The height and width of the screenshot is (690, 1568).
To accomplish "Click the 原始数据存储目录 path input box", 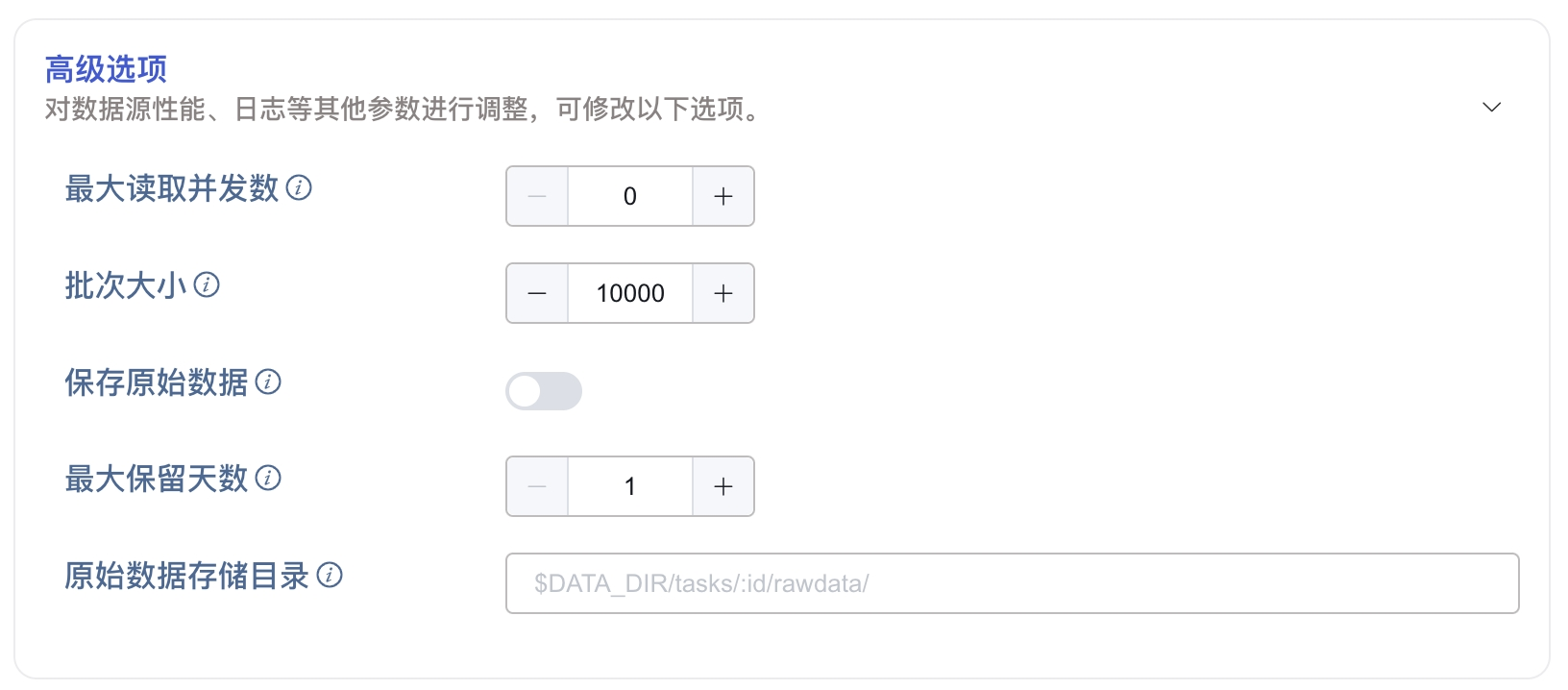I will pos(1012,583).
